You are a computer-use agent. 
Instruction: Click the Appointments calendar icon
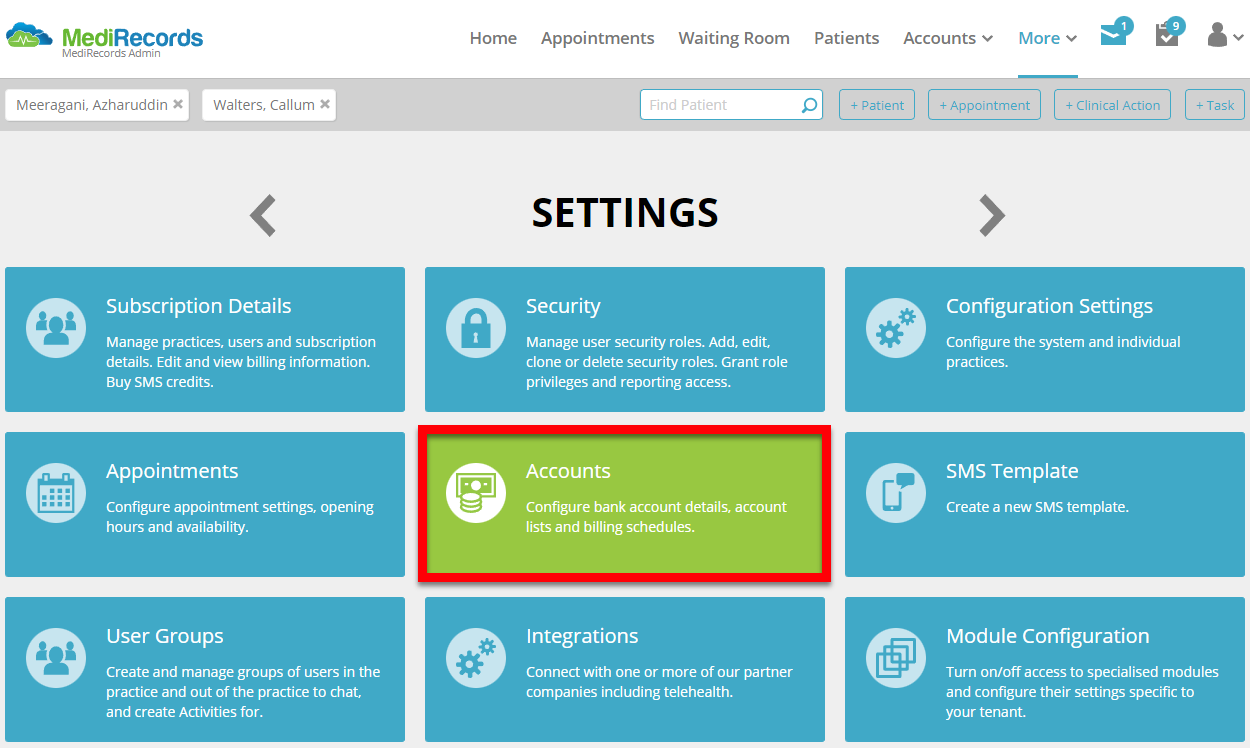coord(56,492)
